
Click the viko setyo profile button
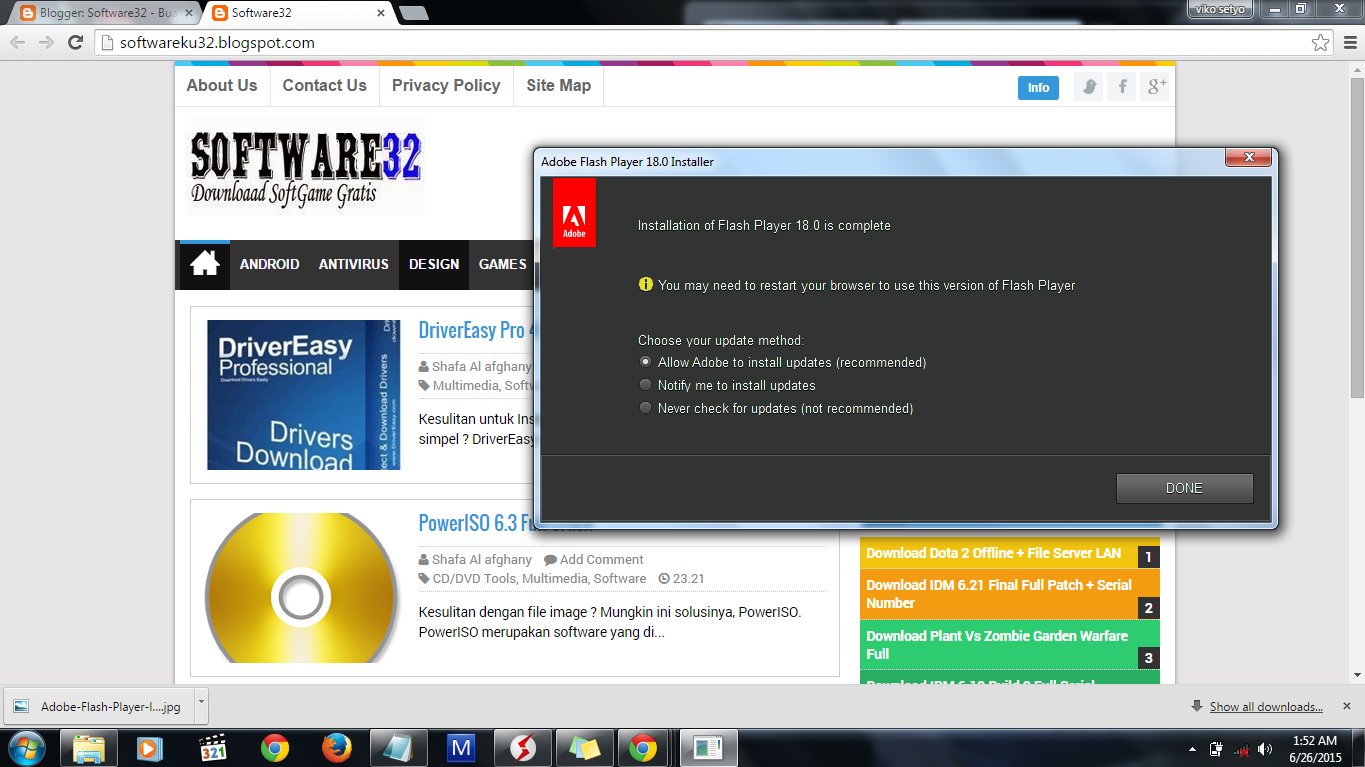click(1220, 9)
